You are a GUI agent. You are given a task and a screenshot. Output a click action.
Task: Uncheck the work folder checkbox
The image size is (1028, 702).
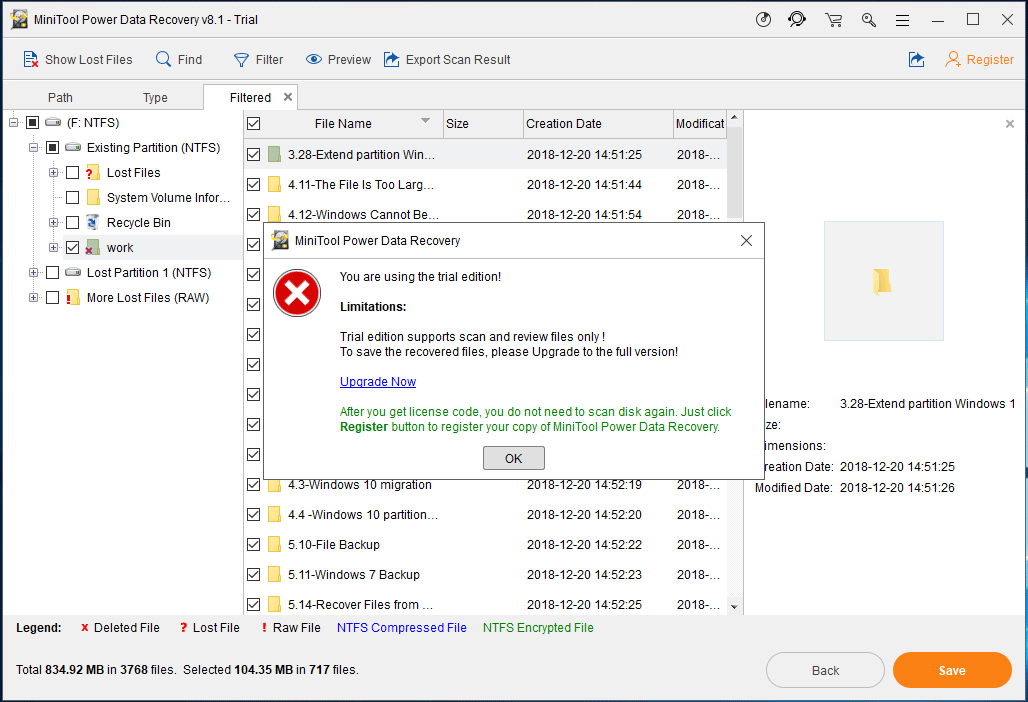click(x=71, y=247)
